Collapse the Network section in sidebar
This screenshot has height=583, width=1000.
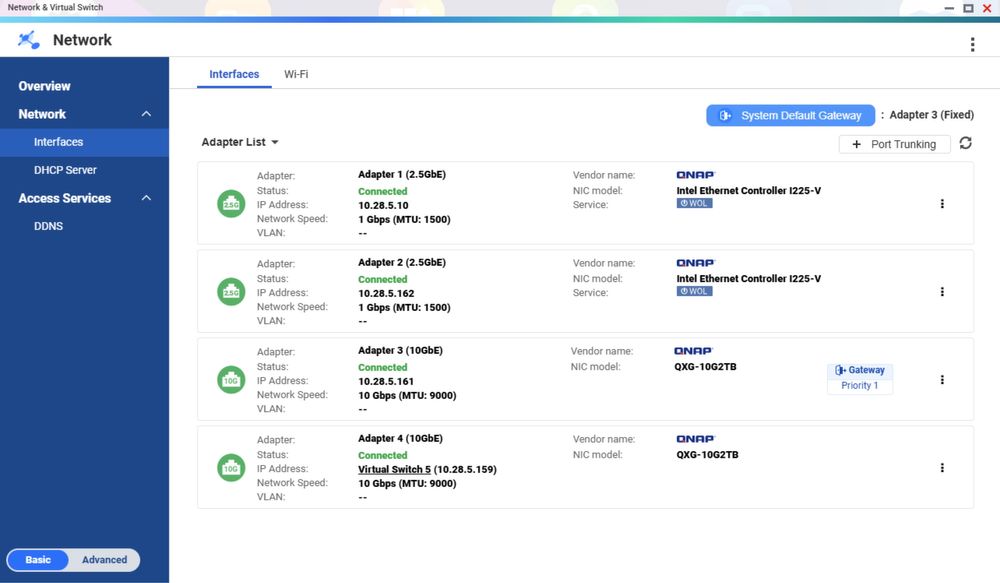(146, 114)
